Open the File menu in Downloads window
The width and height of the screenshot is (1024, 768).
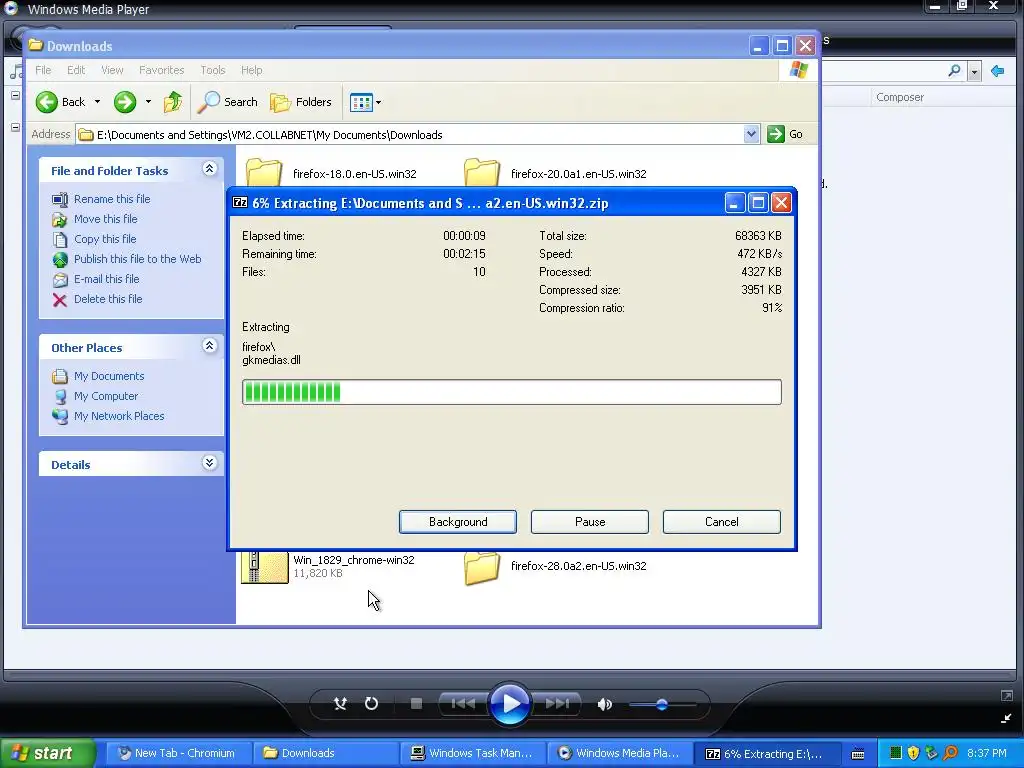coord(43,70)
